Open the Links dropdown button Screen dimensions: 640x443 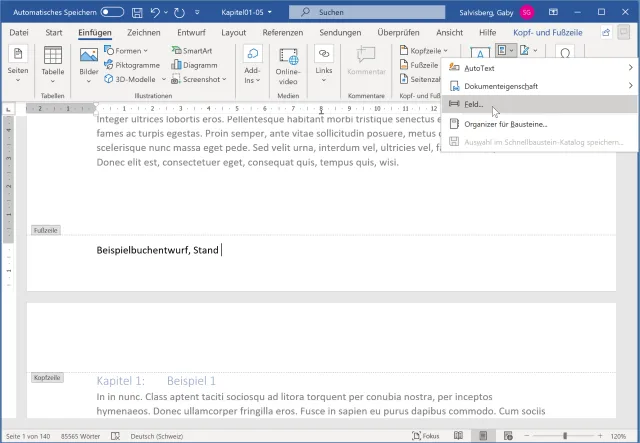[x=324, y=65]
